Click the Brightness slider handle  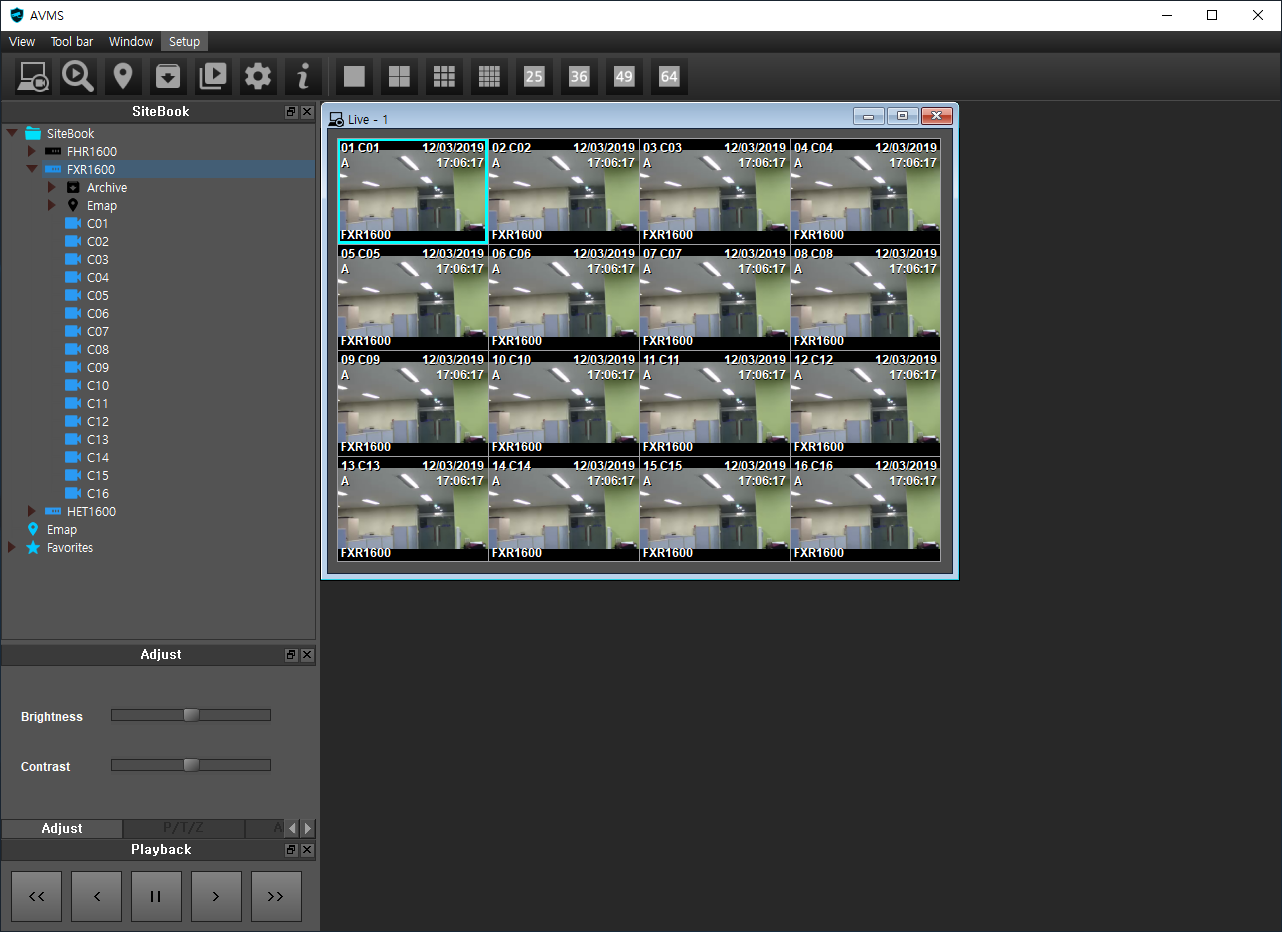coord(191,715)
